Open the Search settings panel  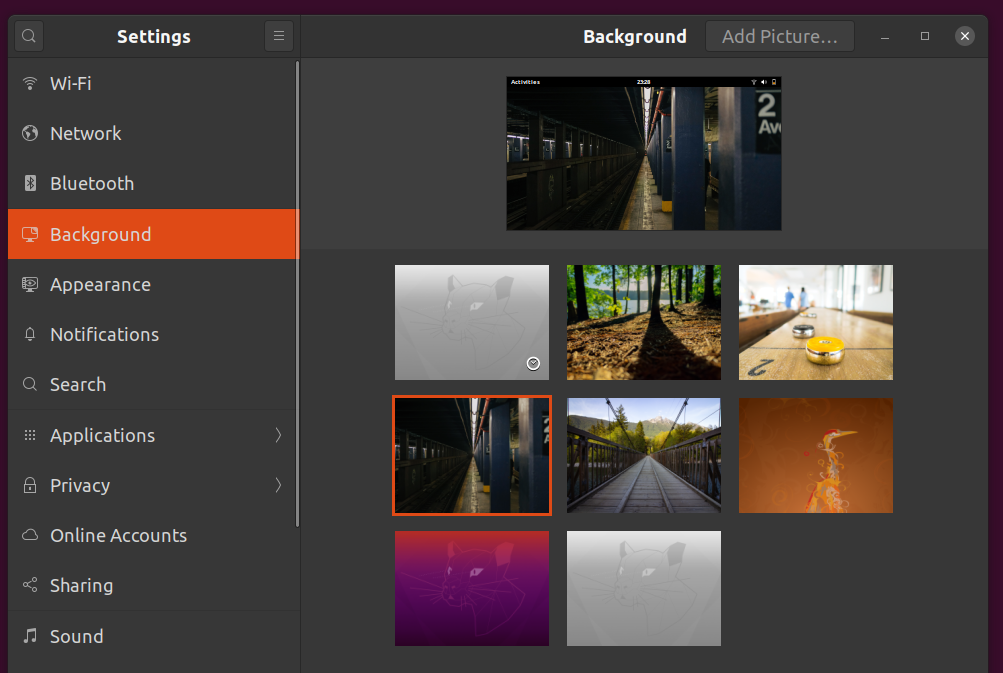78,384
